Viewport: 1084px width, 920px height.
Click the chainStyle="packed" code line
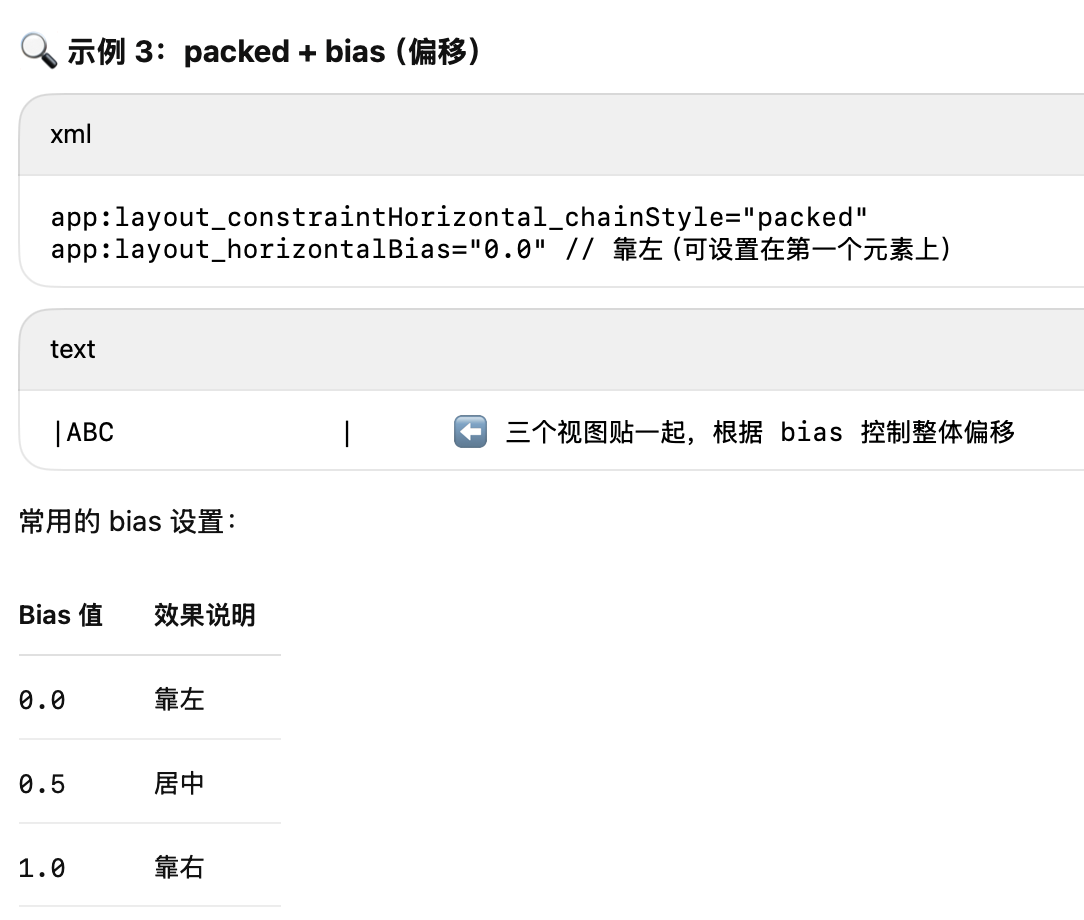coord(458,218)
